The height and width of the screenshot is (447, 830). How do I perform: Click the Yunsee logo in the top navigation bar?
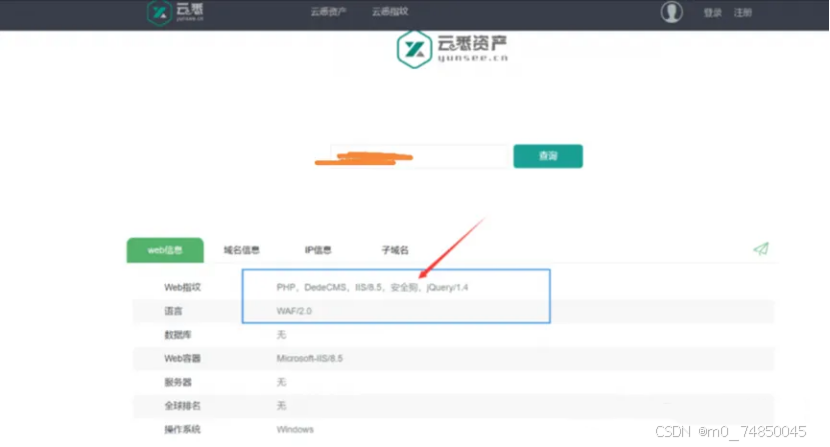175,12
